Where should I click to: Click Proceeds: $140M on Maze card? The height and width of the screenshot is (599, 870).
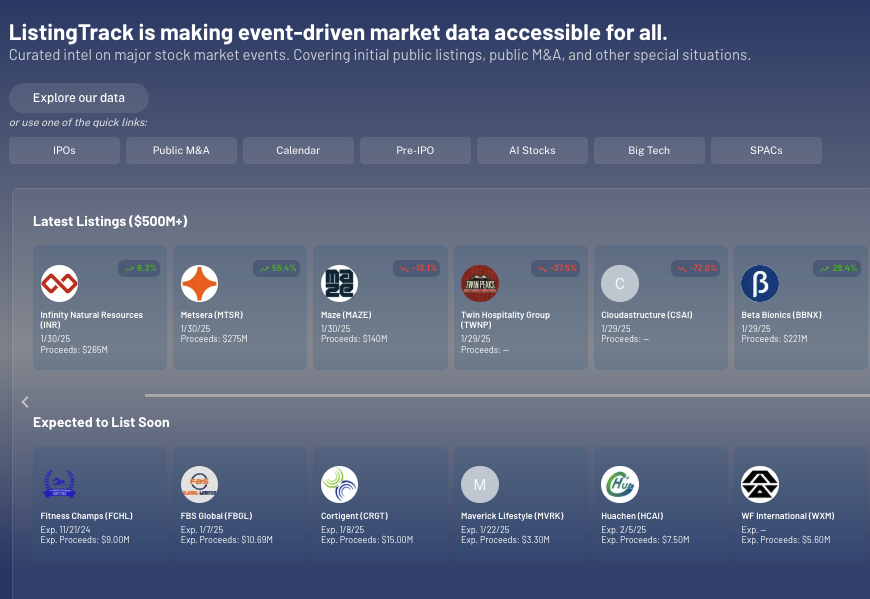[354, 339]
